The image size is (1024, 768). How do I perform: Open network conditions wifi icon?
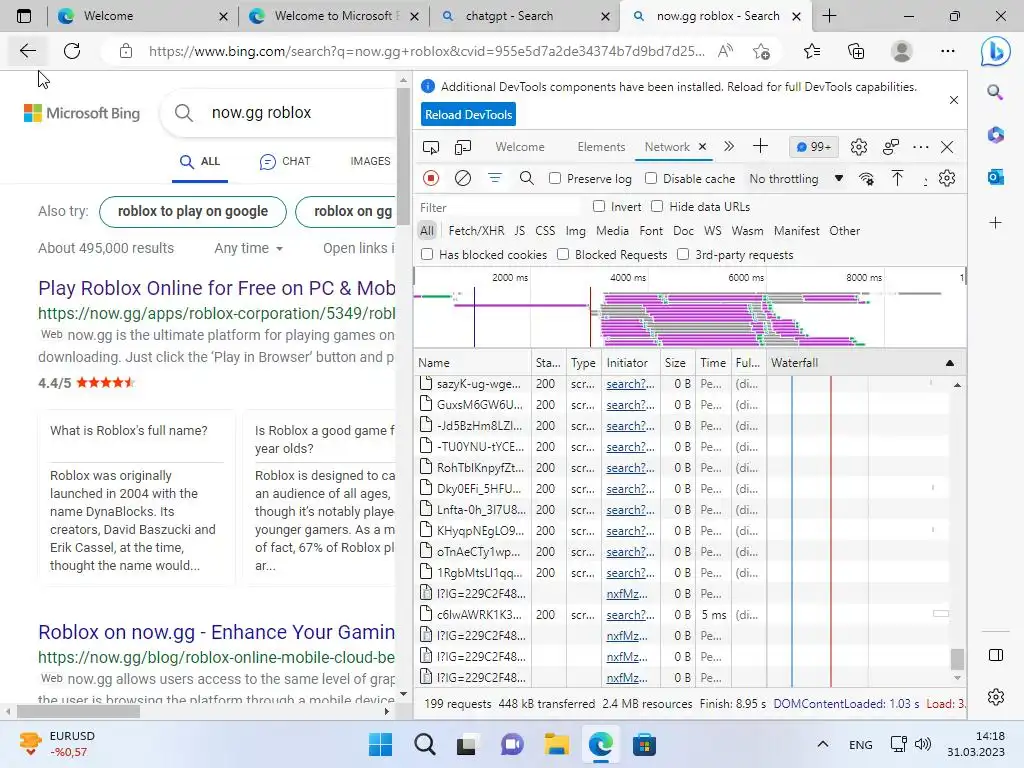click(867, 178)
